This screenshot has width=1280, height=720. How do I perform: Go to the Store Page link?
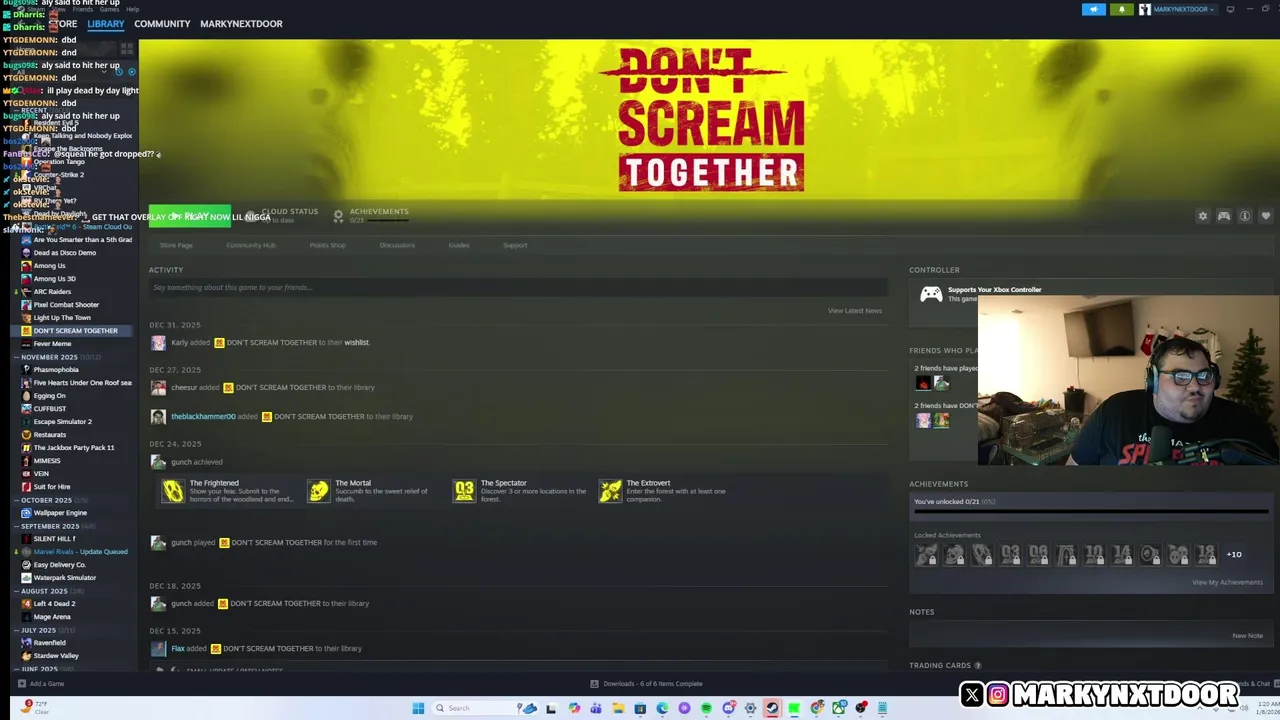pyautogui.click(x=176, y=245)
